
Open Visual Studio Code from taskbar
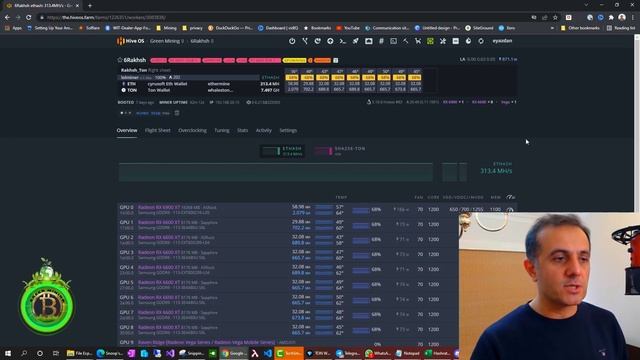(x=268, y=353)
